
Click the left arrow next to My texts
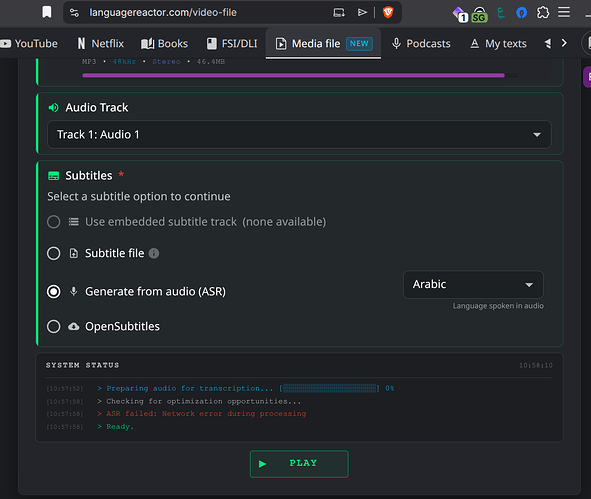[548, 44]
